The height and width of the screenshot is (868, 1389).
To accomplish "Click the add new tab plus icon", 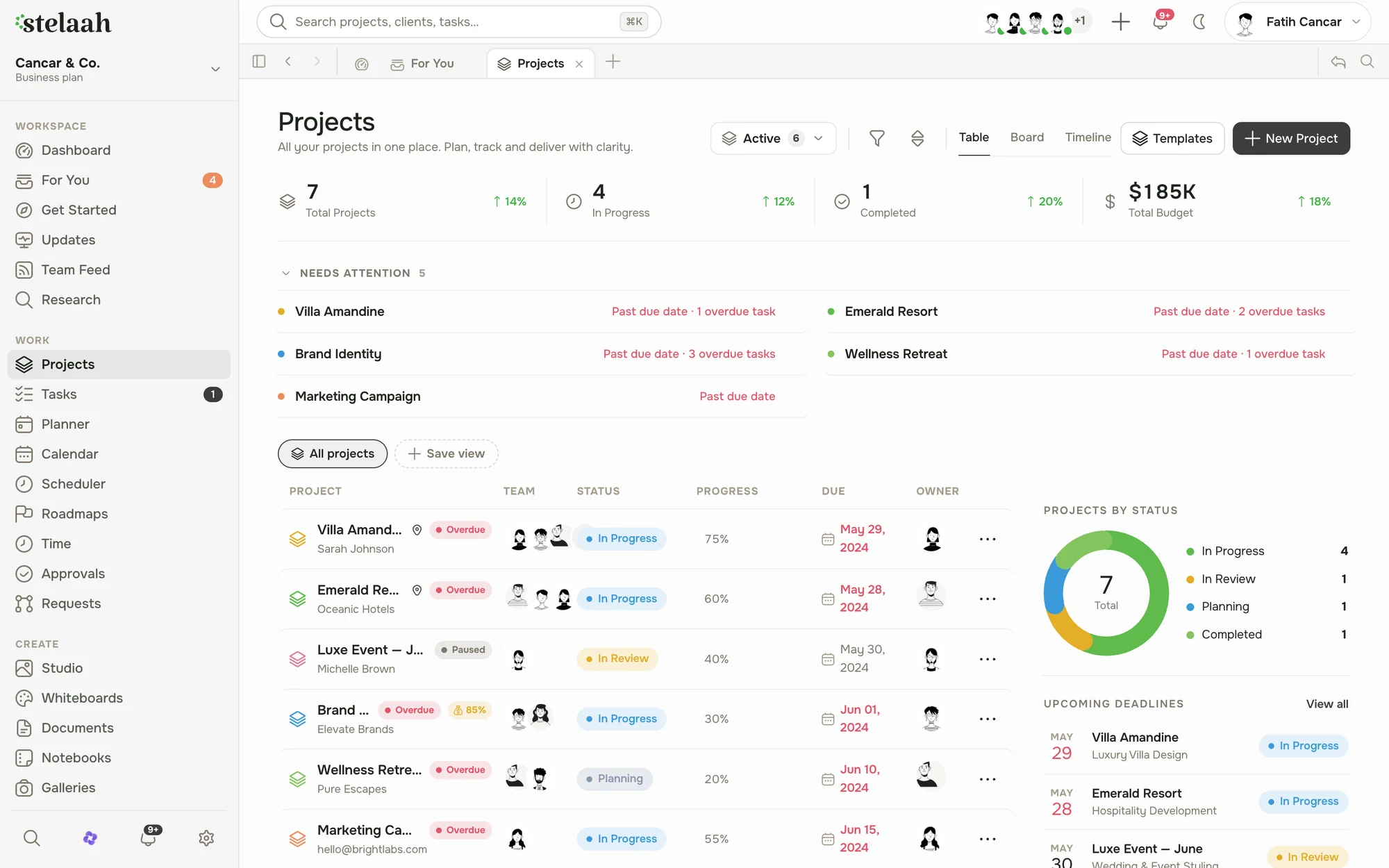I will [x=613, y=62].
